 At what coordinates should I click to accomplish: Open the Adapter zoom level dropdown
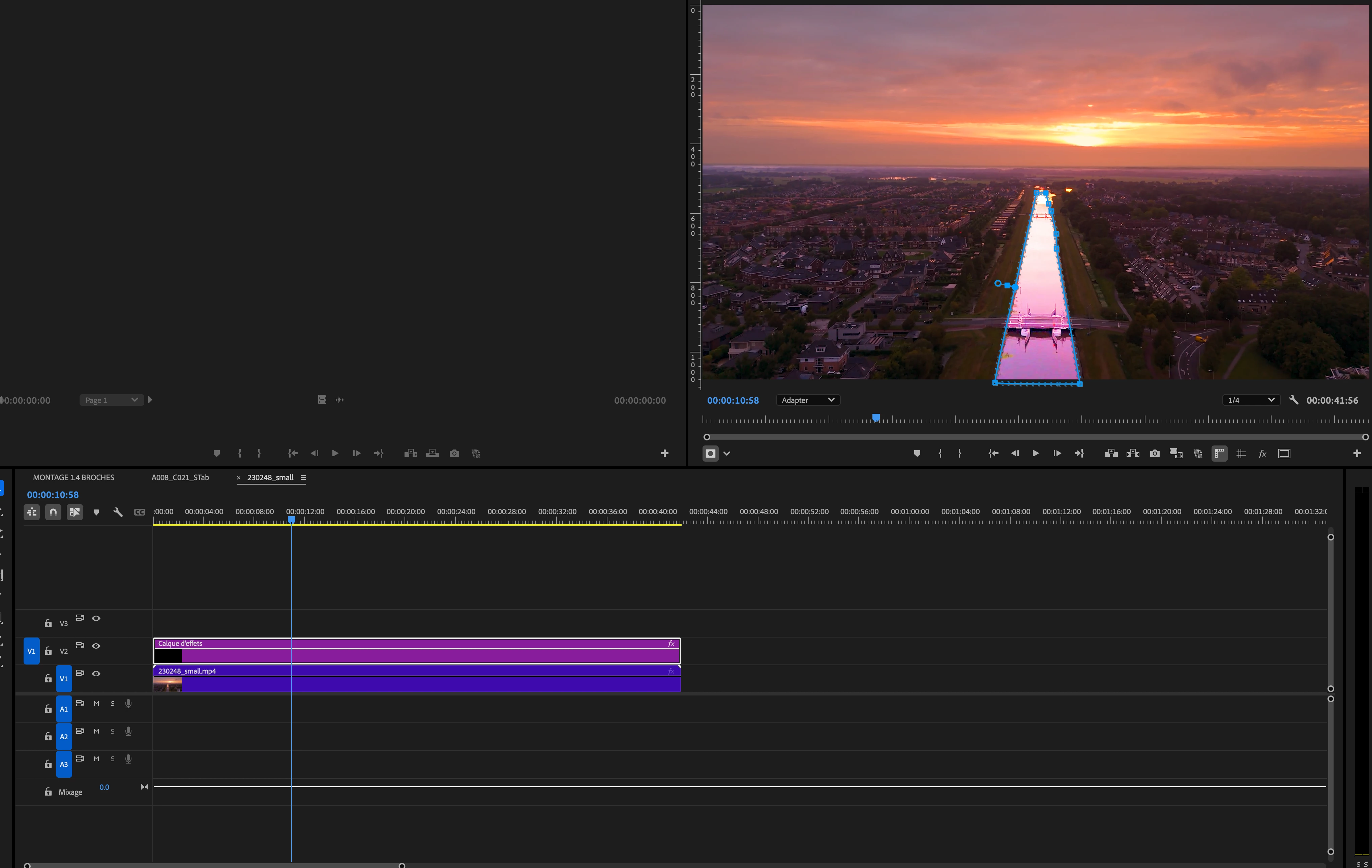807,400
